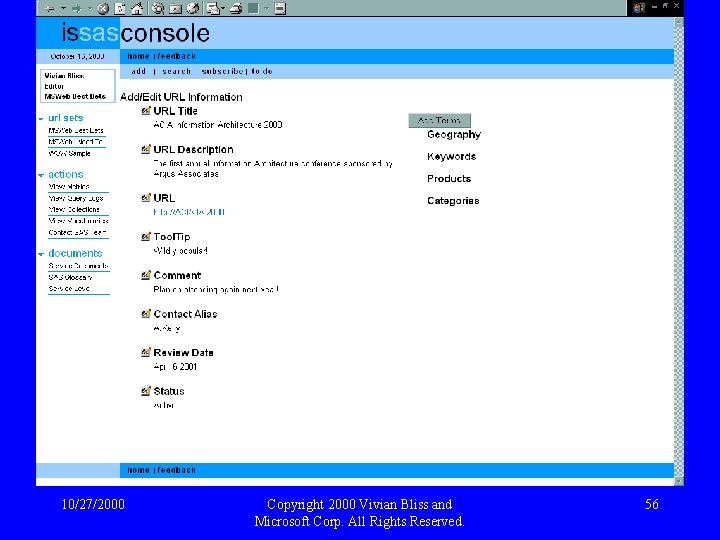Click edit icon beside Contact Alias
720x540 pixels.
tap(146, 314)
